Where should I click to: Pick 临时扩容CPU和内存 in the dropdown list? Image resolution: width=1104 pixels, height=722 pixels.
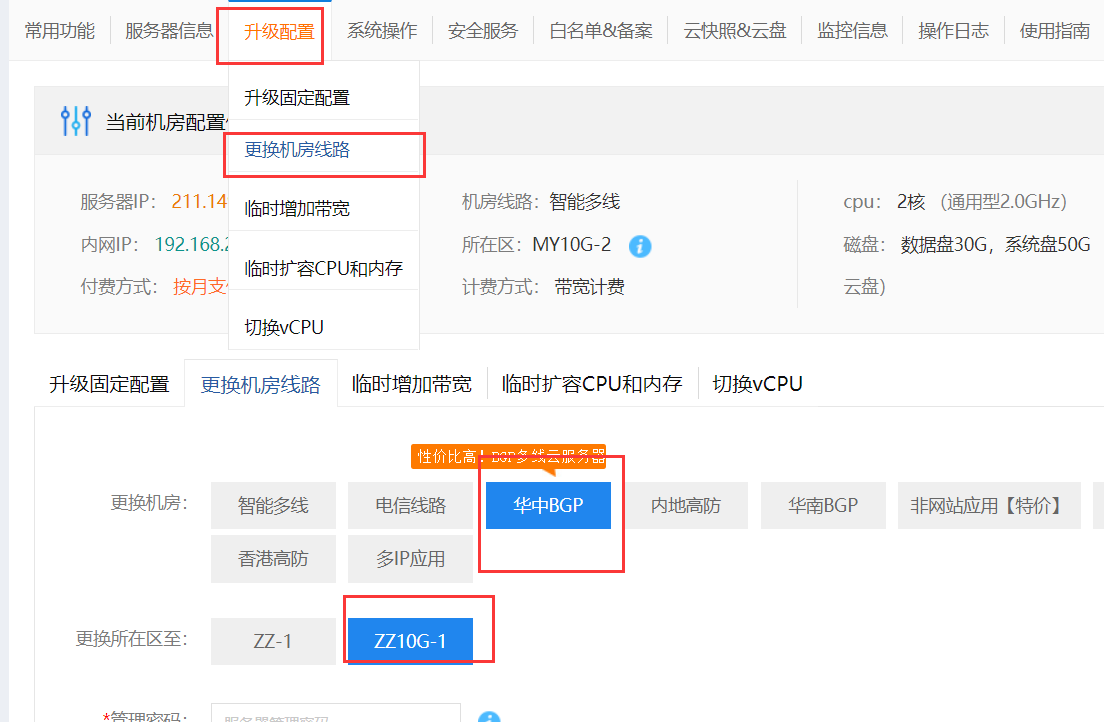pyautogui.click(x=323, y=269)
